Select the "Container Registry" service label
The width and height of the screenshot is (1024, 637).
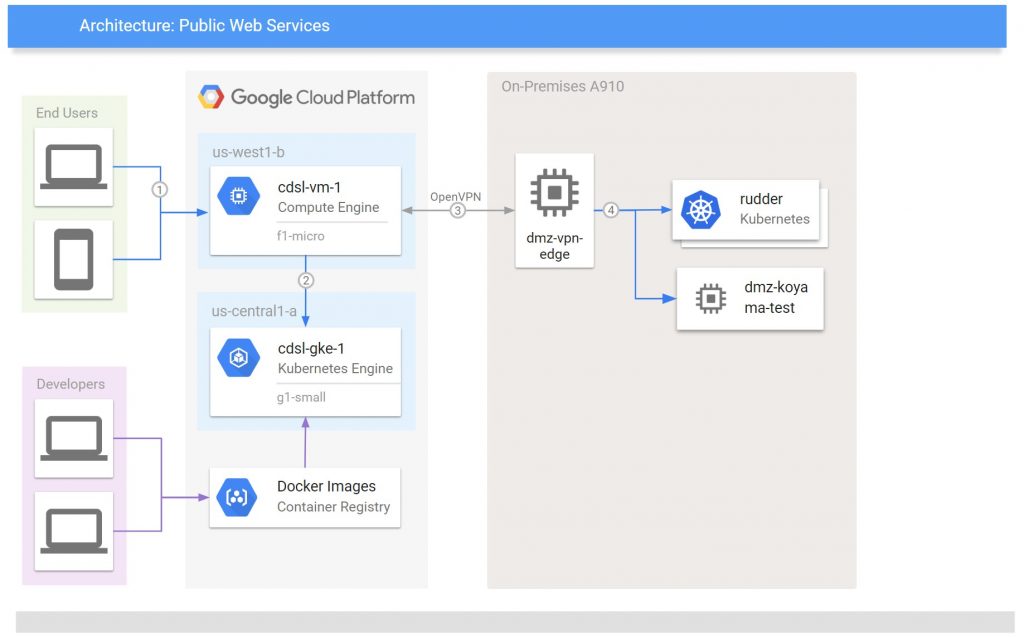pyautogui.click(x=334, y=507)
